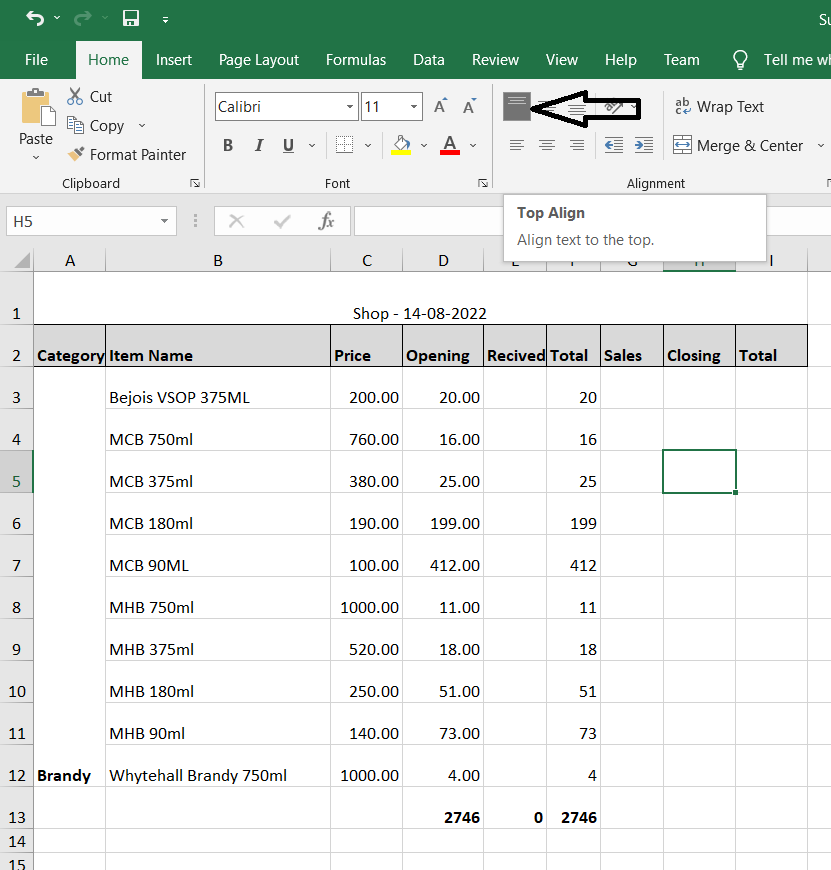Click the Increase Indent icon

point(643,145)
